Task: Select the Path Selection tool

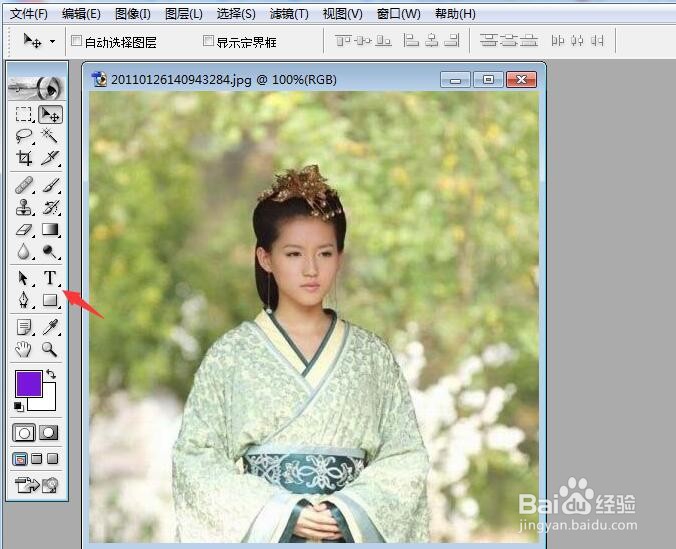Action: pyautogui.click(x=24, y=278)
